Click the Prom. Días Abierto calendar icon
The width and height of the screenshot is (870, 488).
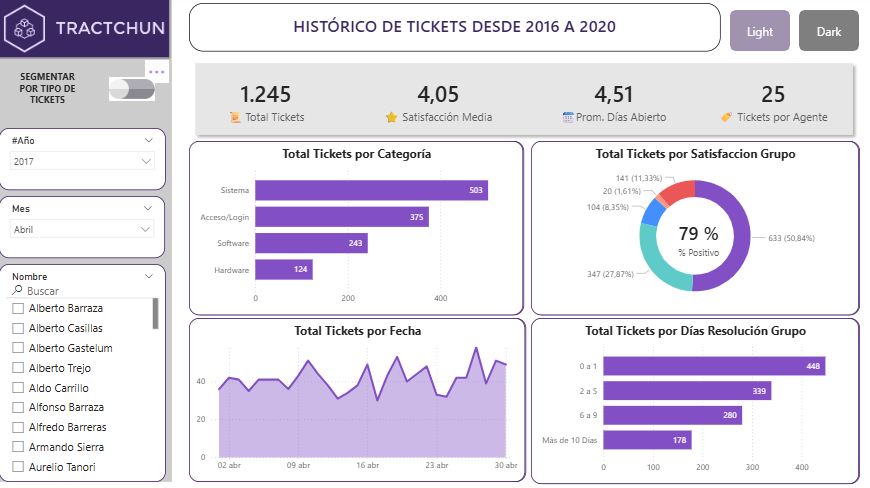coord(568,118)
